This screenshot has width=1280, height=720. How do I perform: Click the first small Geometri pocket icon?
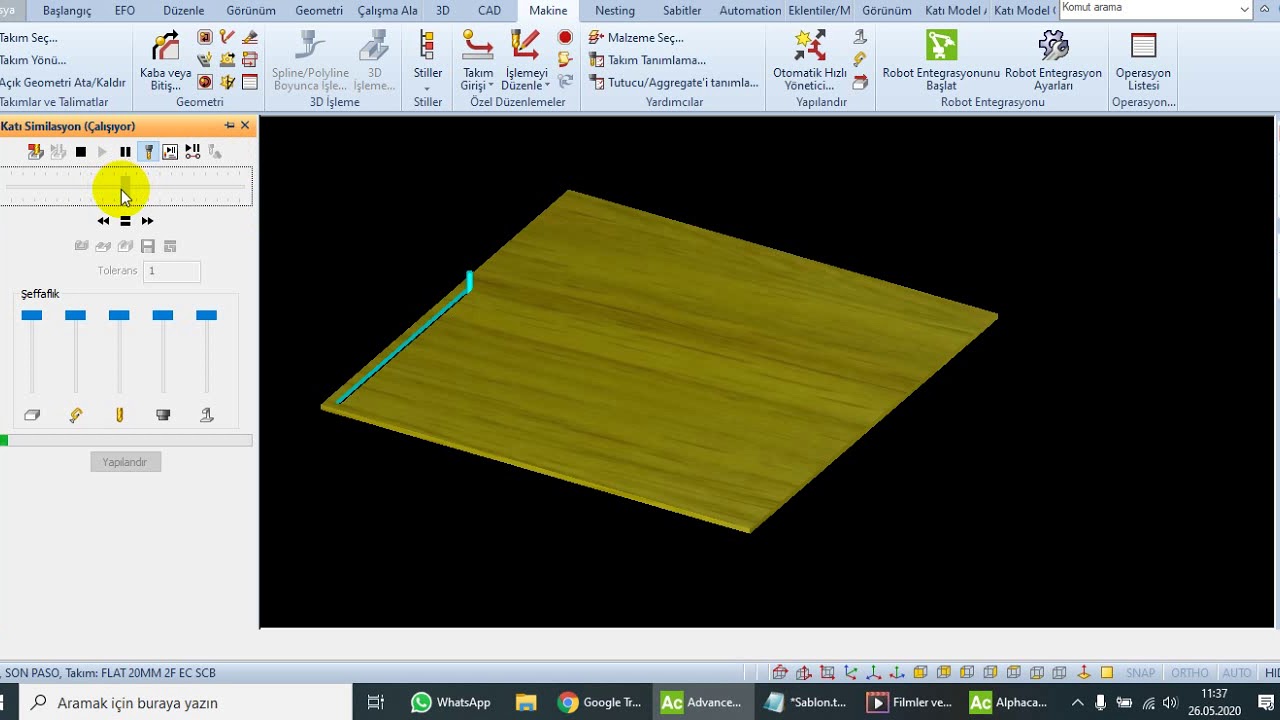(x=205, y=38)
